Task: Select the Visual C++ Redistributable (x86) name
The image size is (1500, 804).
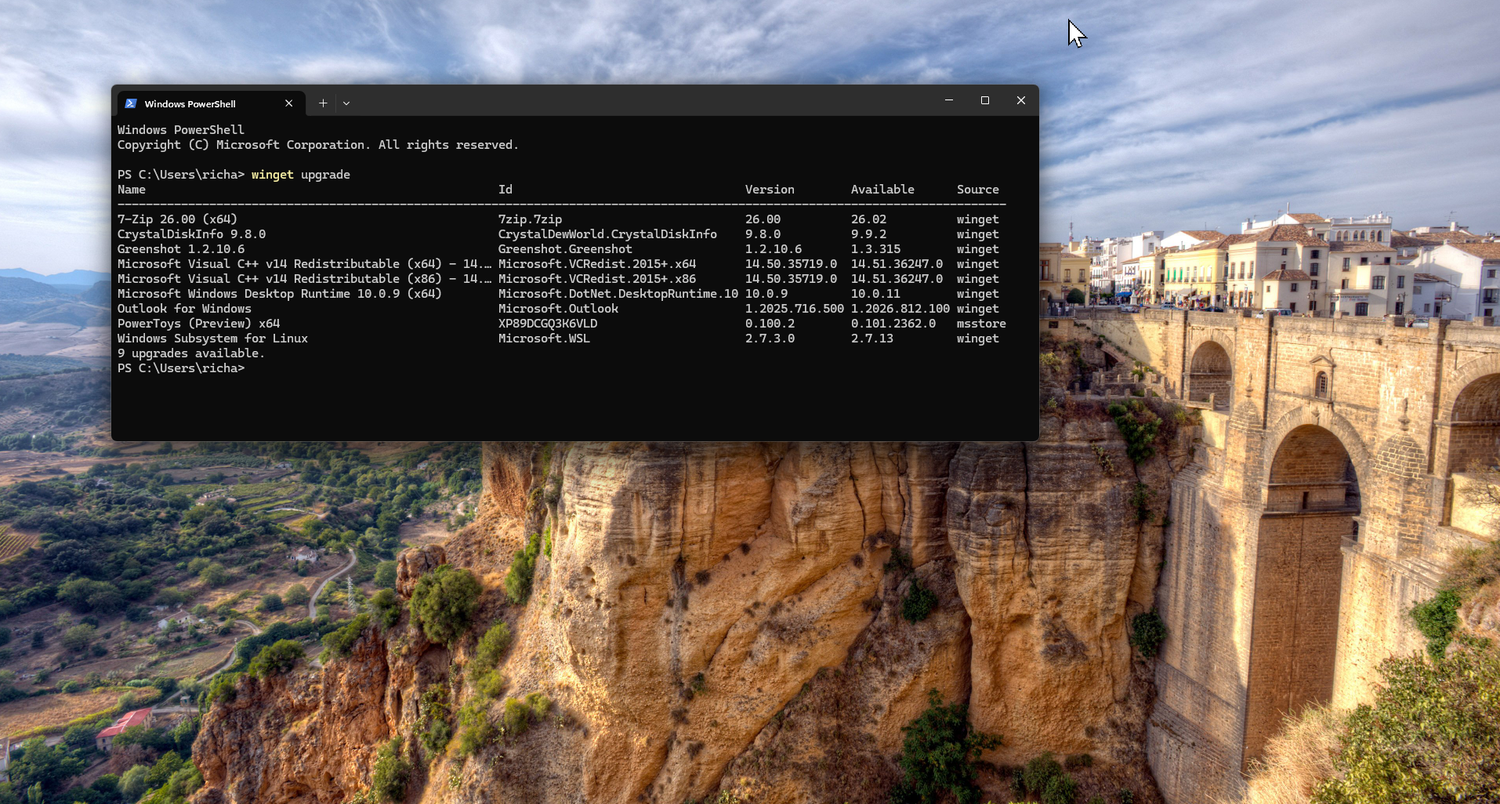Action: point(304,279)
